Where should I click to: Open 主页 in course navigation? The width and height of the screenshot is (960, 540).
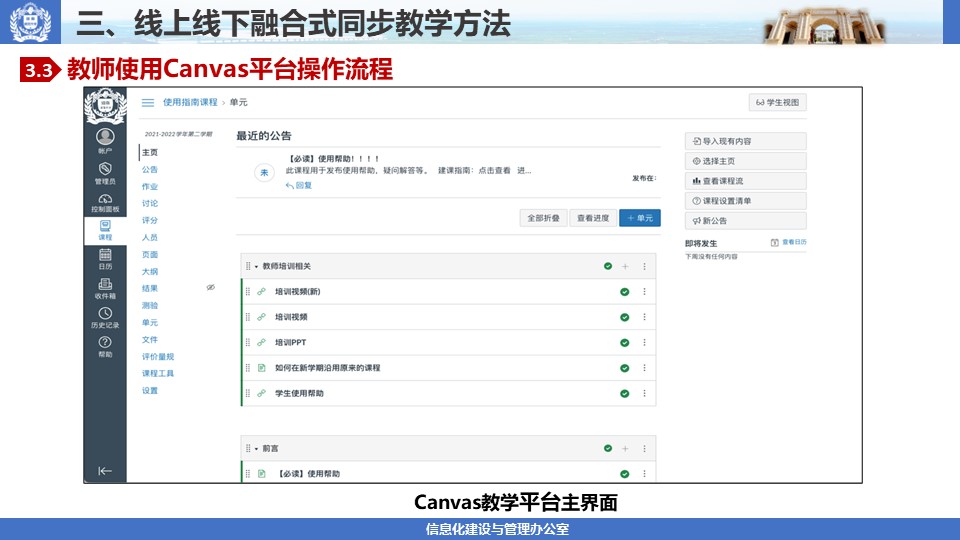point(150,152)
